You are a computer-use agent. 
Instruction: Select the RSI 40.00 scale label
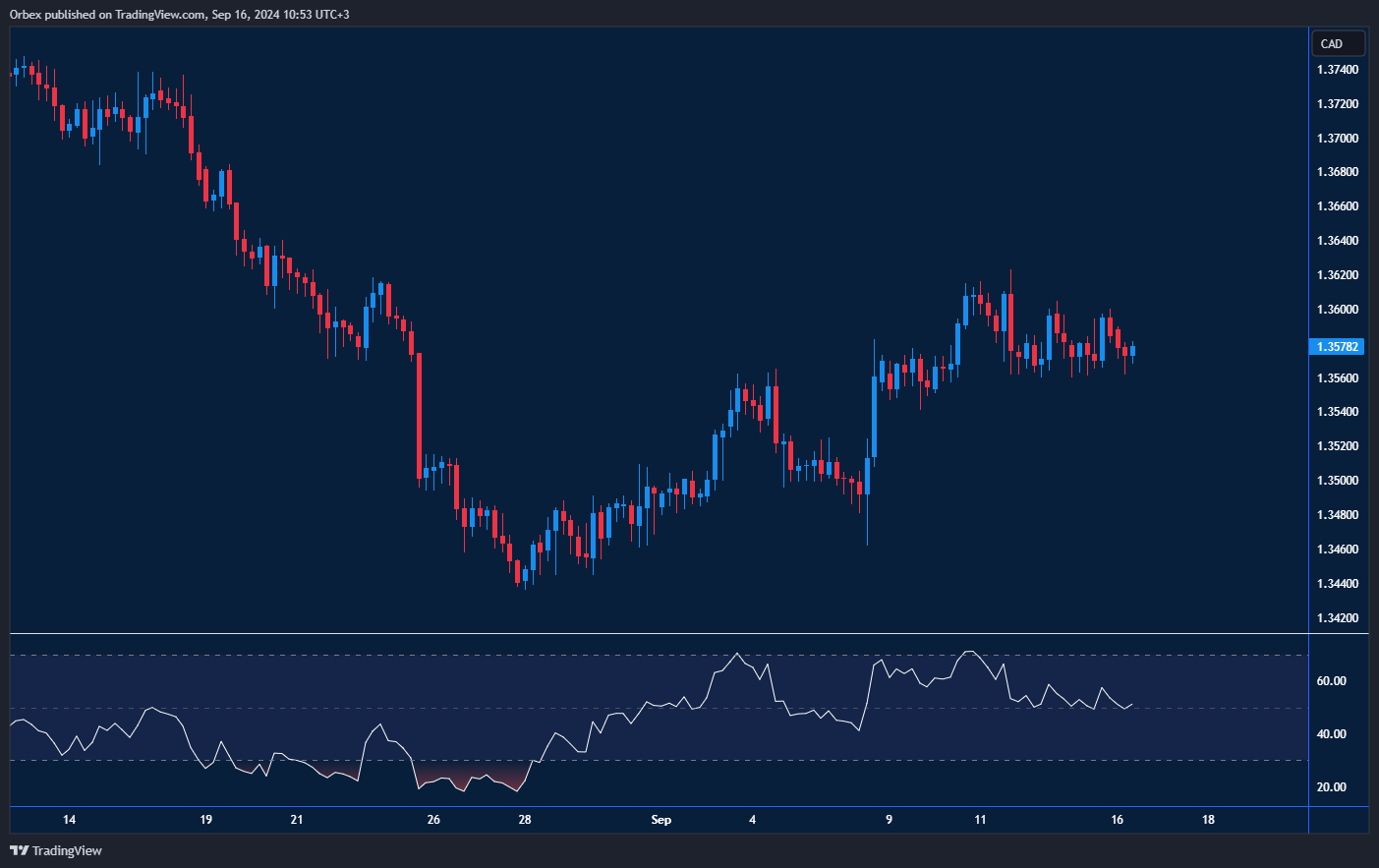coord(1331,734)
